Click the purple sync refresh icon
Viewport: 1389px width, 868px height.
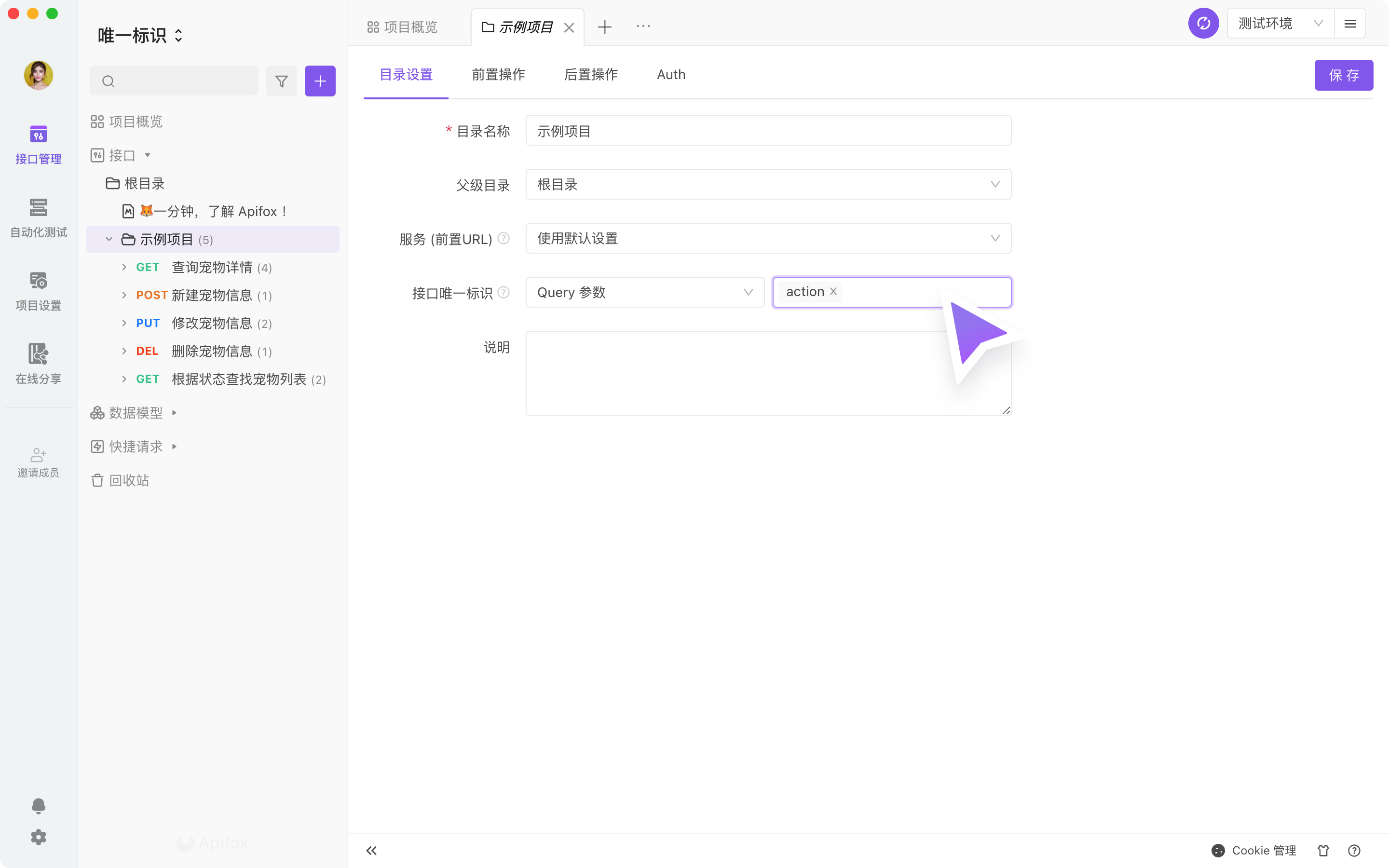1203,24
